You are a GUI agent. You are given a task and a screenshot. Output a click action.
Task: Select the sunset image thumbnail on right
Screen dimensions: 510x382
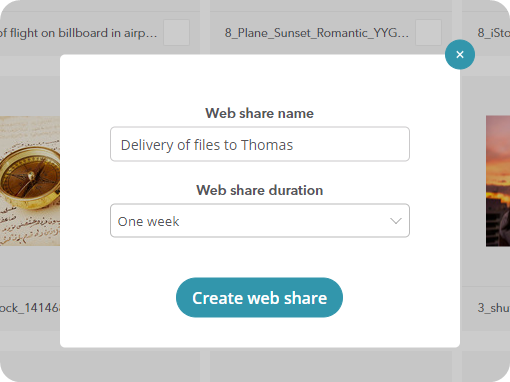[498, 181]
